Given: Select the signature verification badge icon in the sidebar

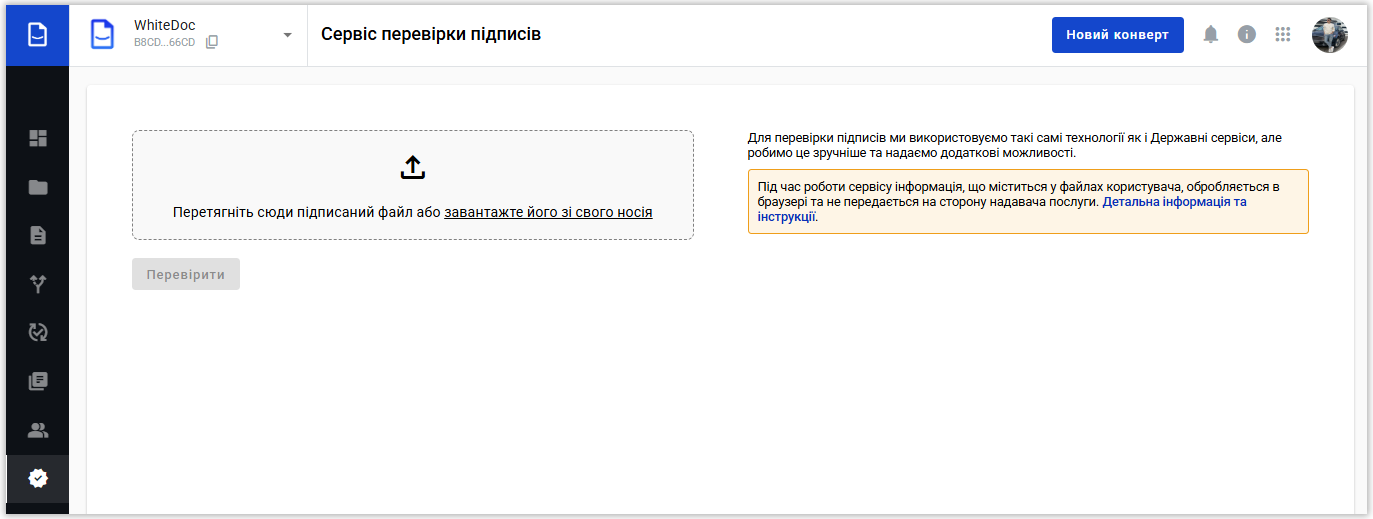Looking at the screenshot, I should pos(38,479).
